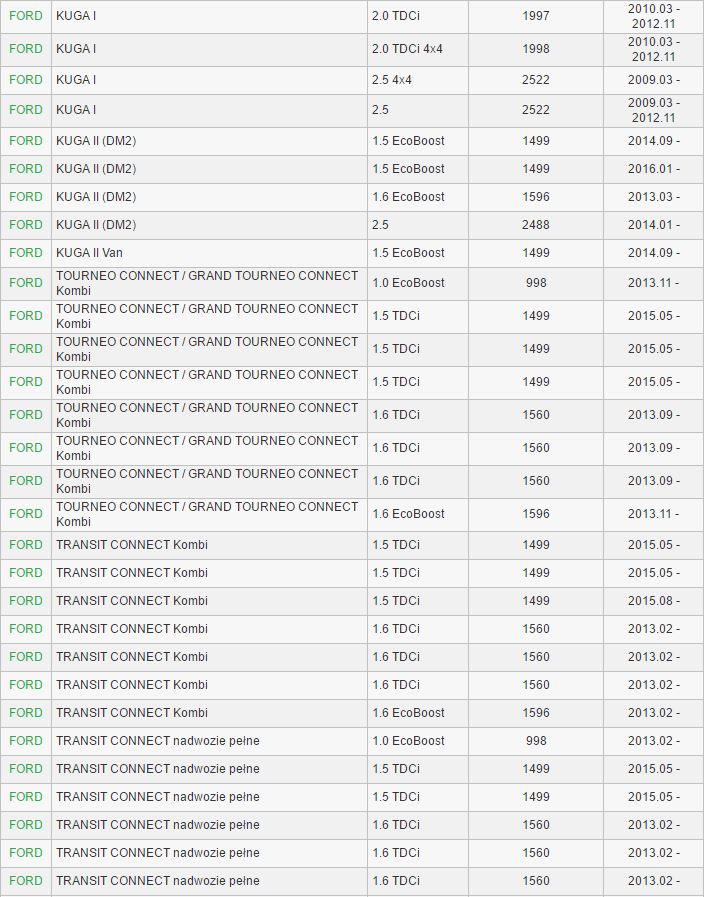Select the capacity value 2488
Screen dimensions: 706x897
click(x=536, y=225)
